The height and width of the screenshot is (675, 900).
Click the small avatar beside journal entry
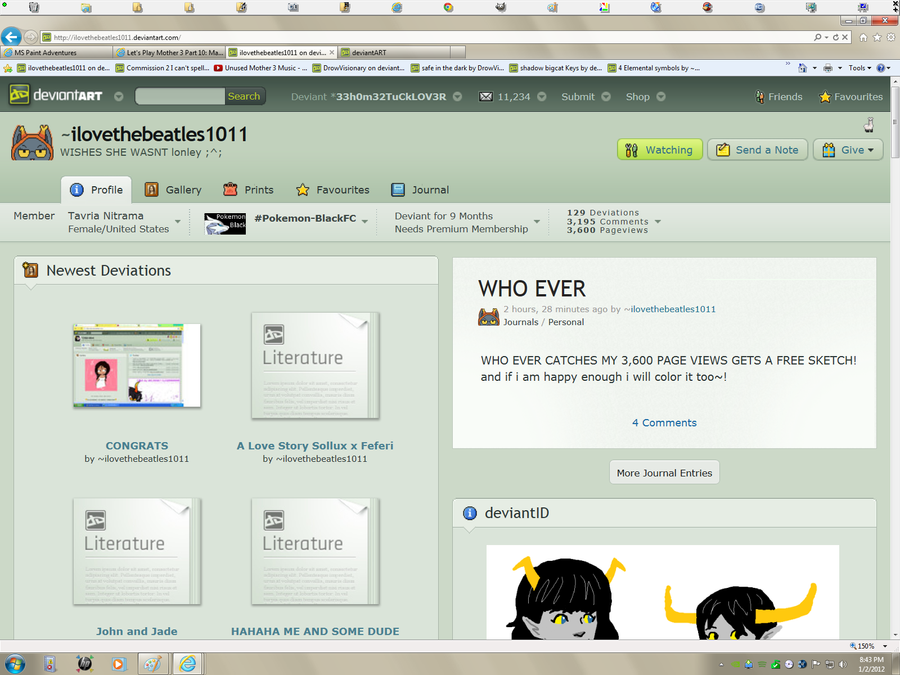(488, 316)
